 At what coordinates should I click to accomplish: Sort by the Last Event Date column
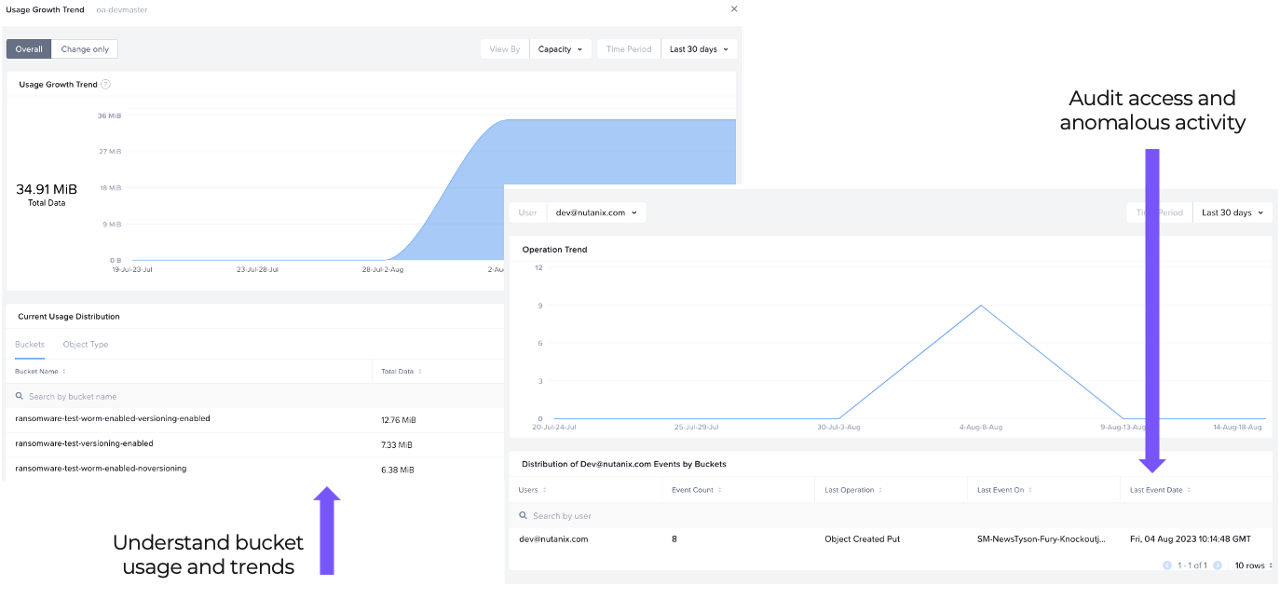click(x=1190, y=490)
